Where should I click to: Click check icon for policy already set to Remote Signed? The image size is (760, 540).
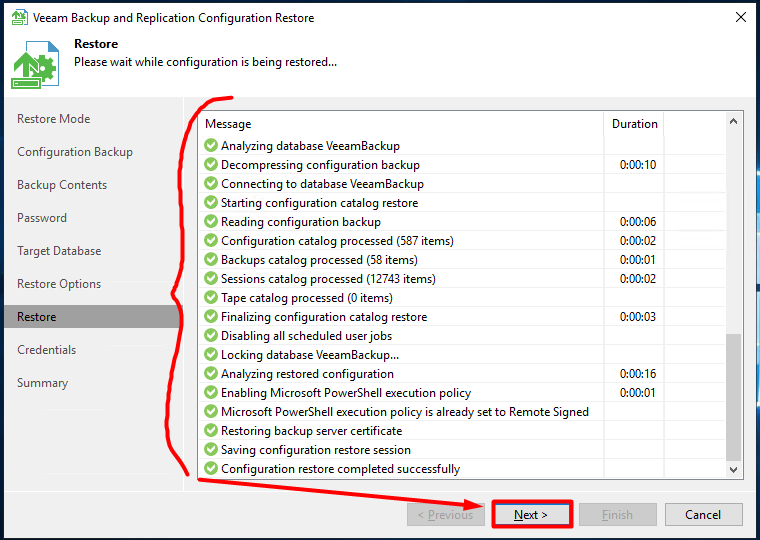click(211, 412)
